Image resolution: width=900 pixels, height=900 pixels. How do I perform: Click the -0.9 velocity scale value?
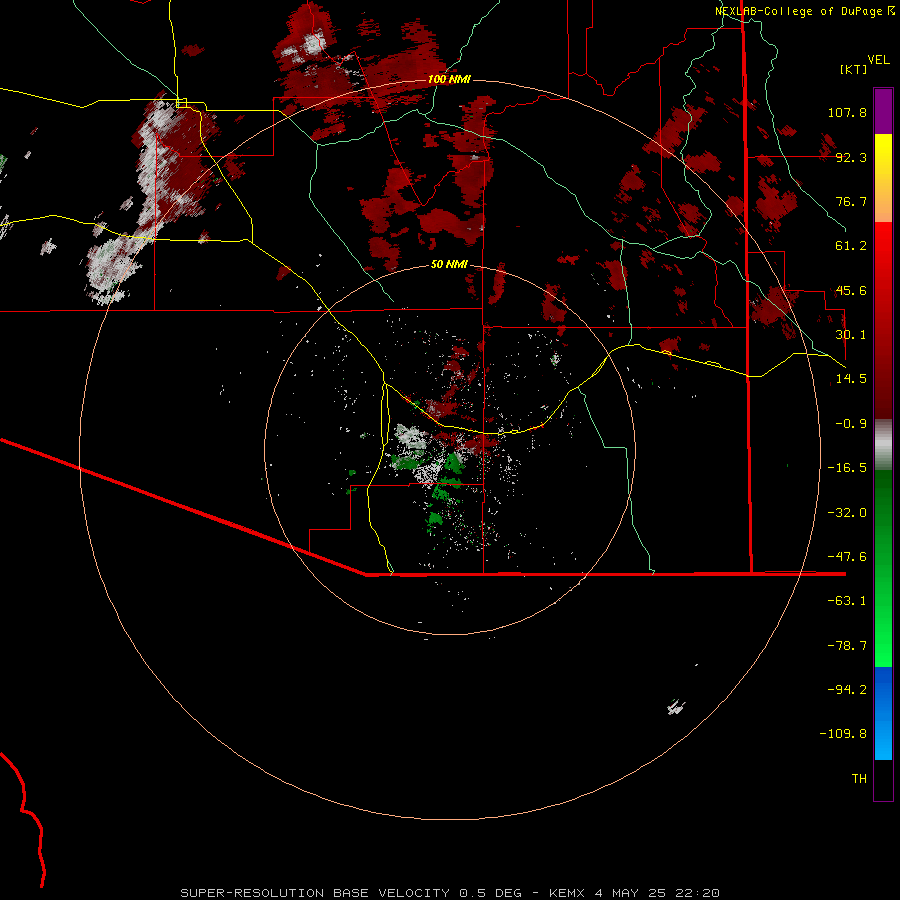(x=851, y=424)
